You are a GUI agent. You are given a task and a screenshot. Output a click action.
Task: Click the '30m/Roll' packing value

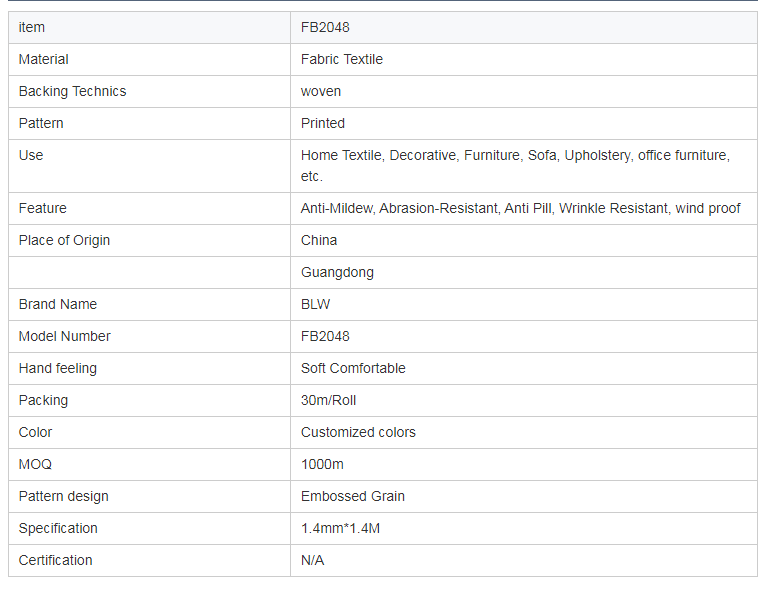[328, 400]
